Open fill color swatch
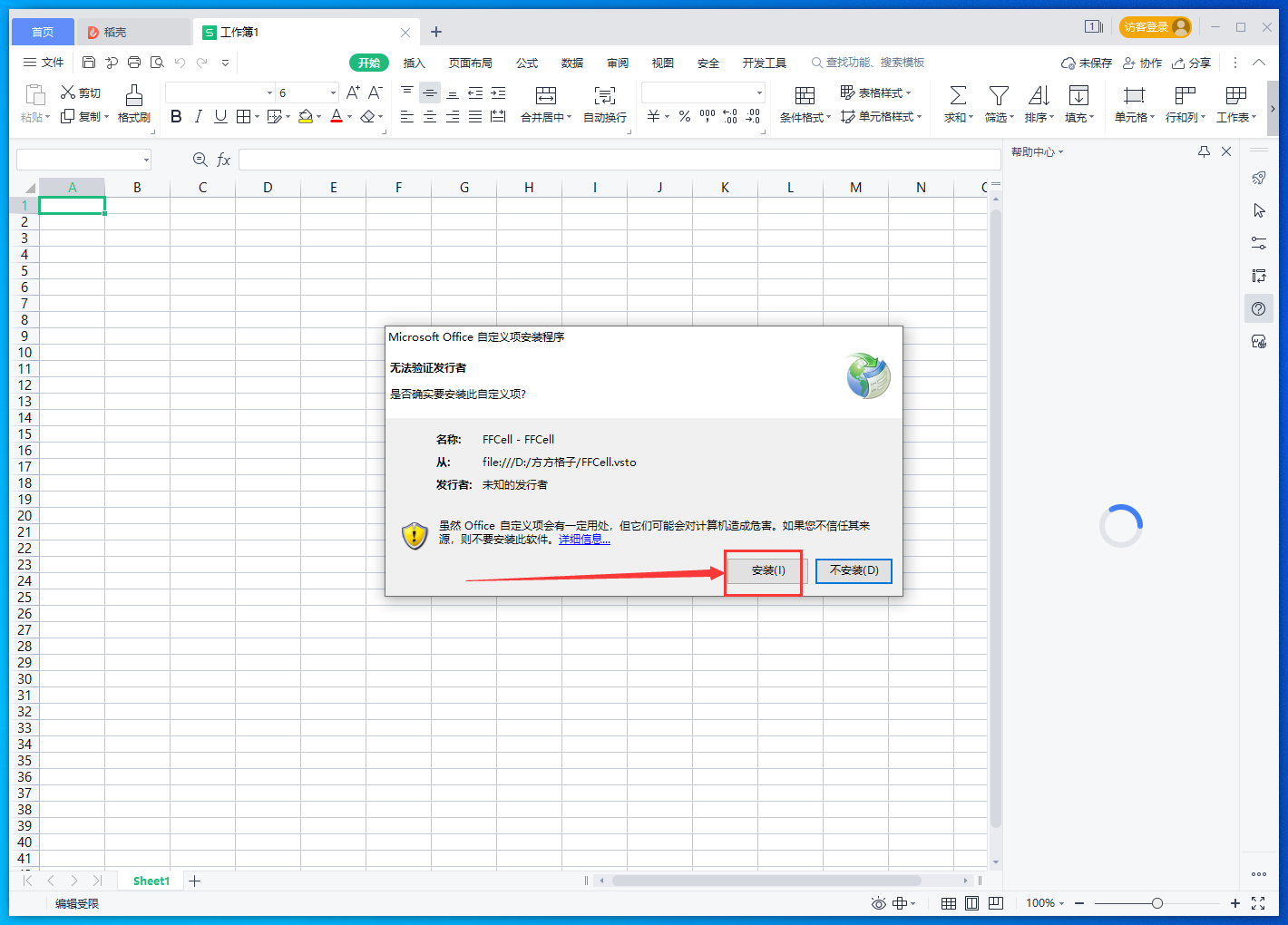Viewport: 1288px width, 925px height. coord(306,117)
